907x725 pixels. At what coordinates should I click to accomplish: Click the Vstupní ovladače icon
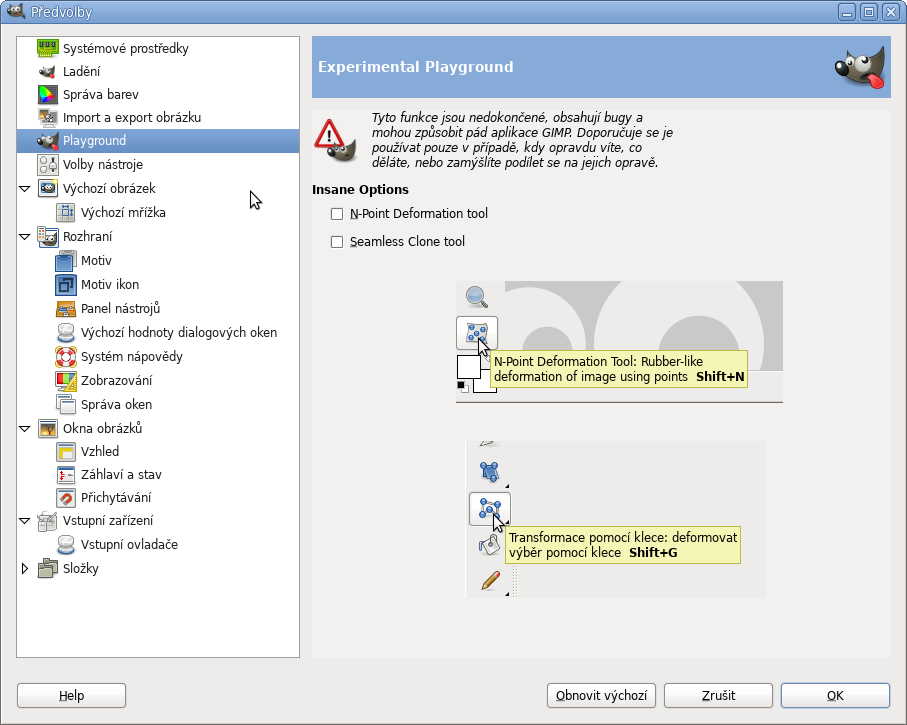[65, 544]
